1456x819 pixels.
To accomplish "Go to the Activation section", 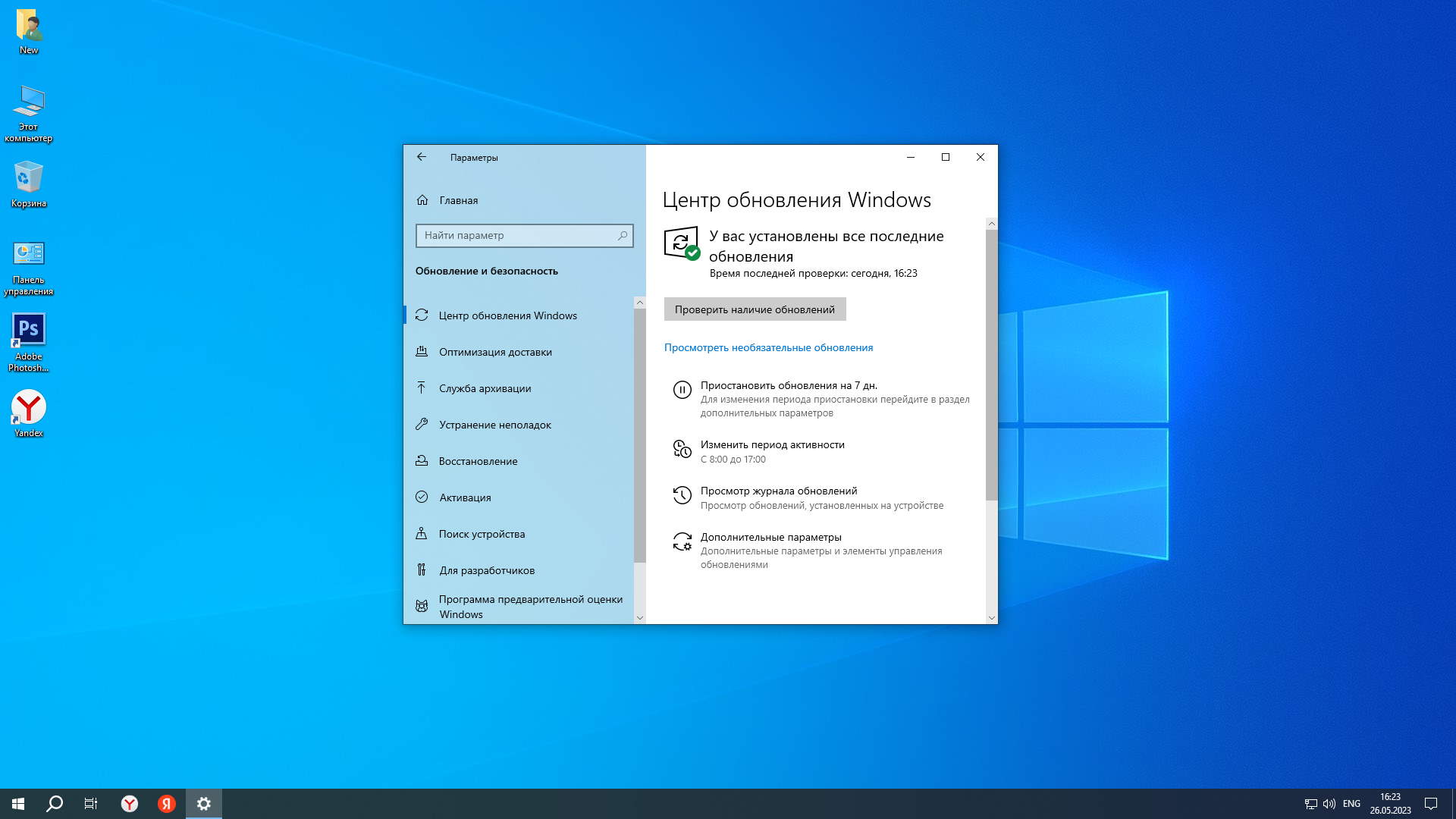I will [465, 497].
